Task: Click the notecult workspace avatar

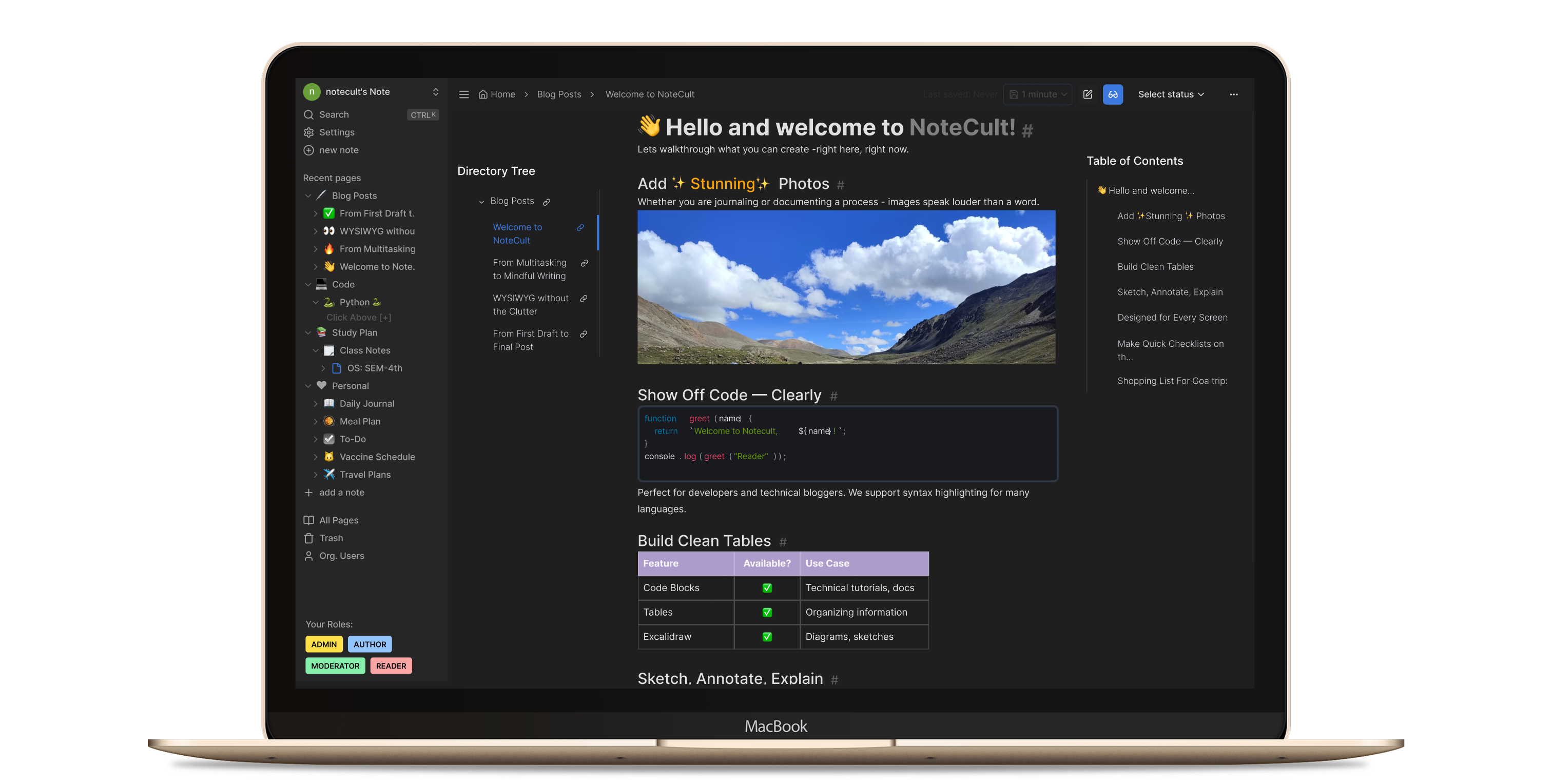Action: tap(312, 91)
